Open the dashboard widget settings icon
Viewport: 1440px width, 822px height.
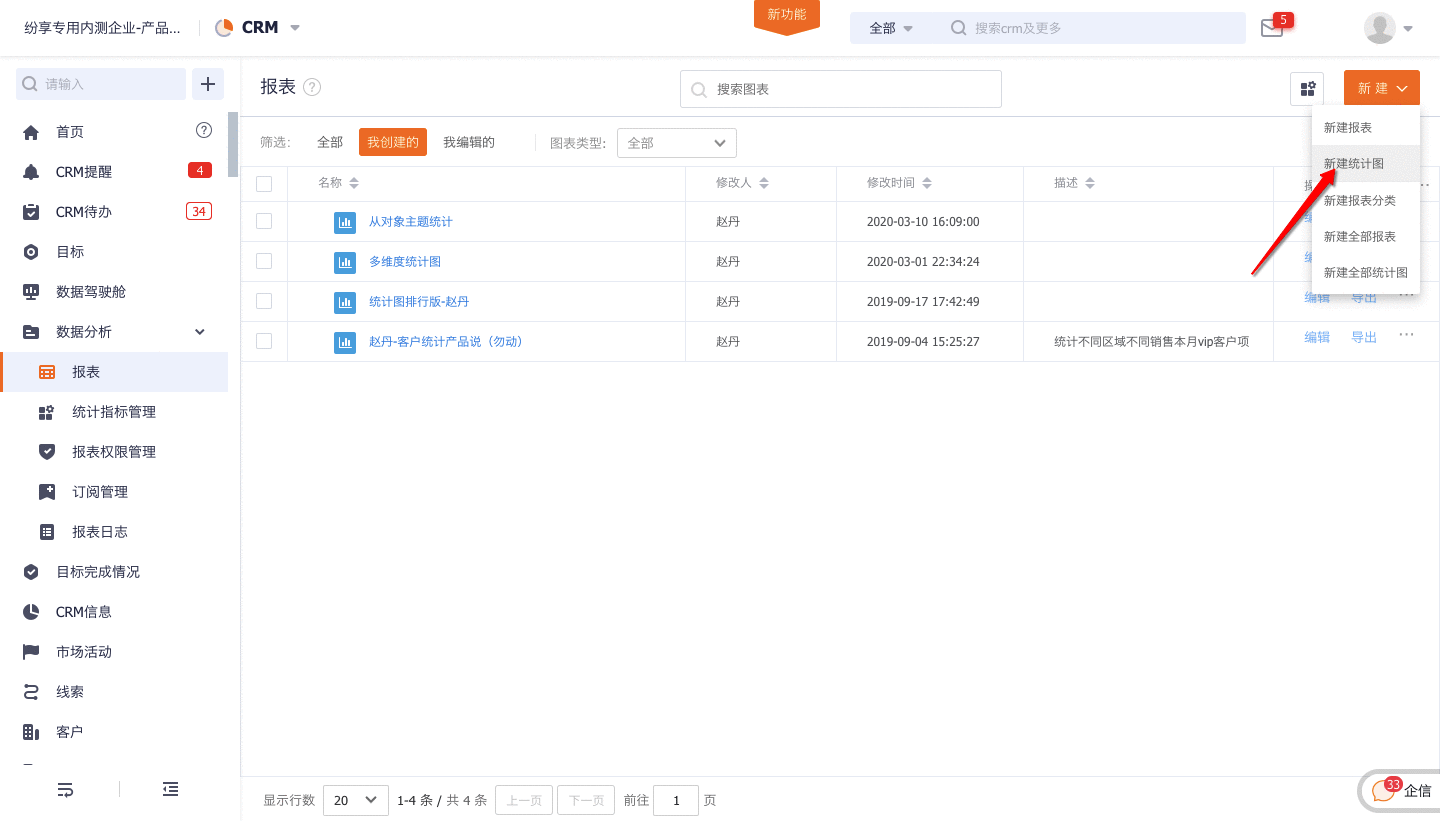(x=1307, y=89)
